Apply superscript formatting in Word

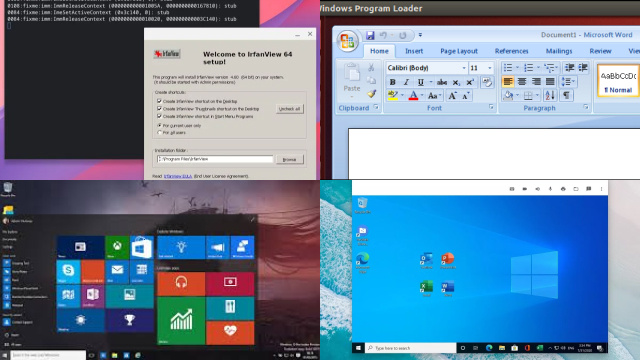pyautogui.click(x=470, y=82)
